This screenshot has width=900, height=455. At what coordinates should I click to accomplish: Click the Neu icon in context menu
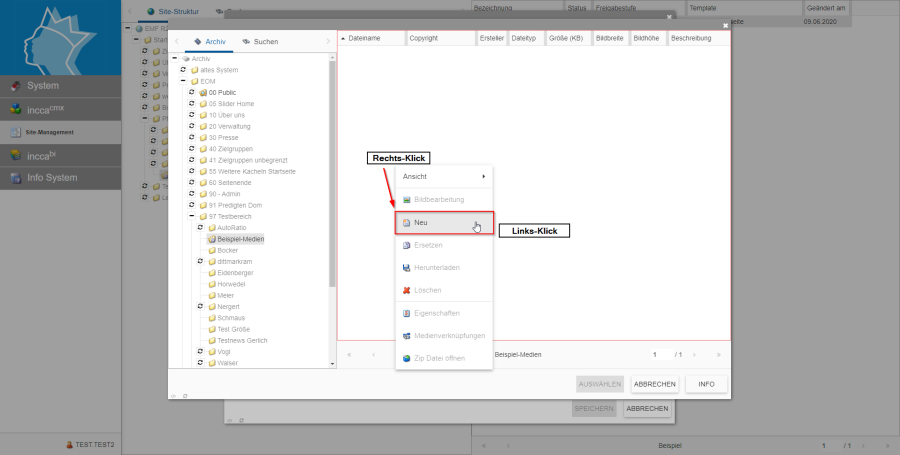(406, 222)
